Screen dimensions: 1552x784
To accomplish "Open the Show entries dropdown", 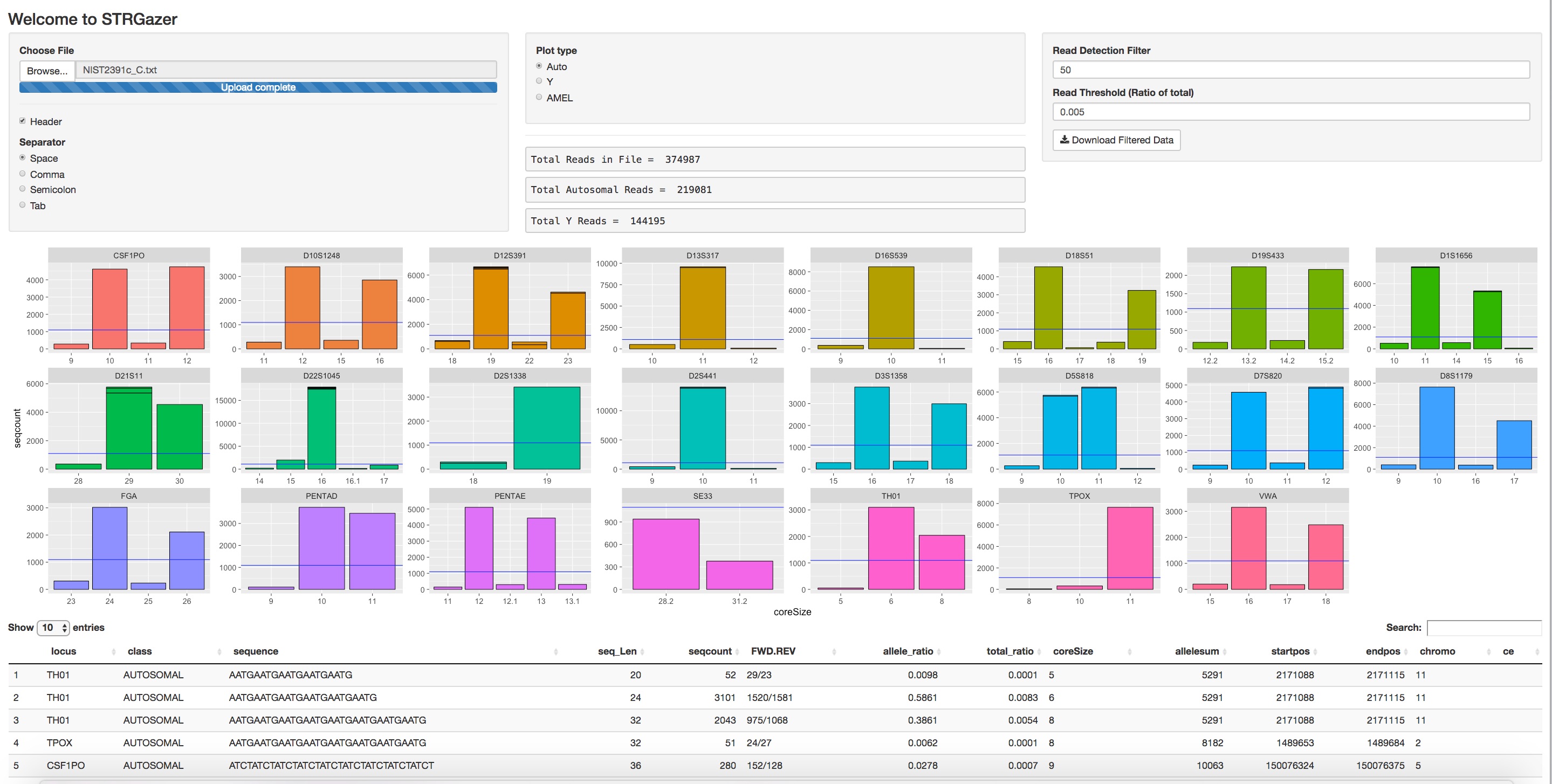I will click(53, 627).
